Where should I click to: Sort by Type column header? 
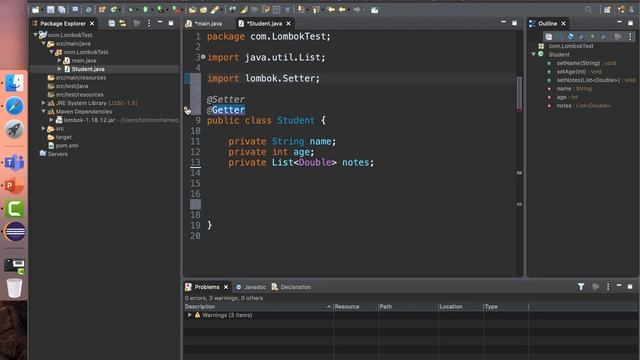(x=506, y=307)
